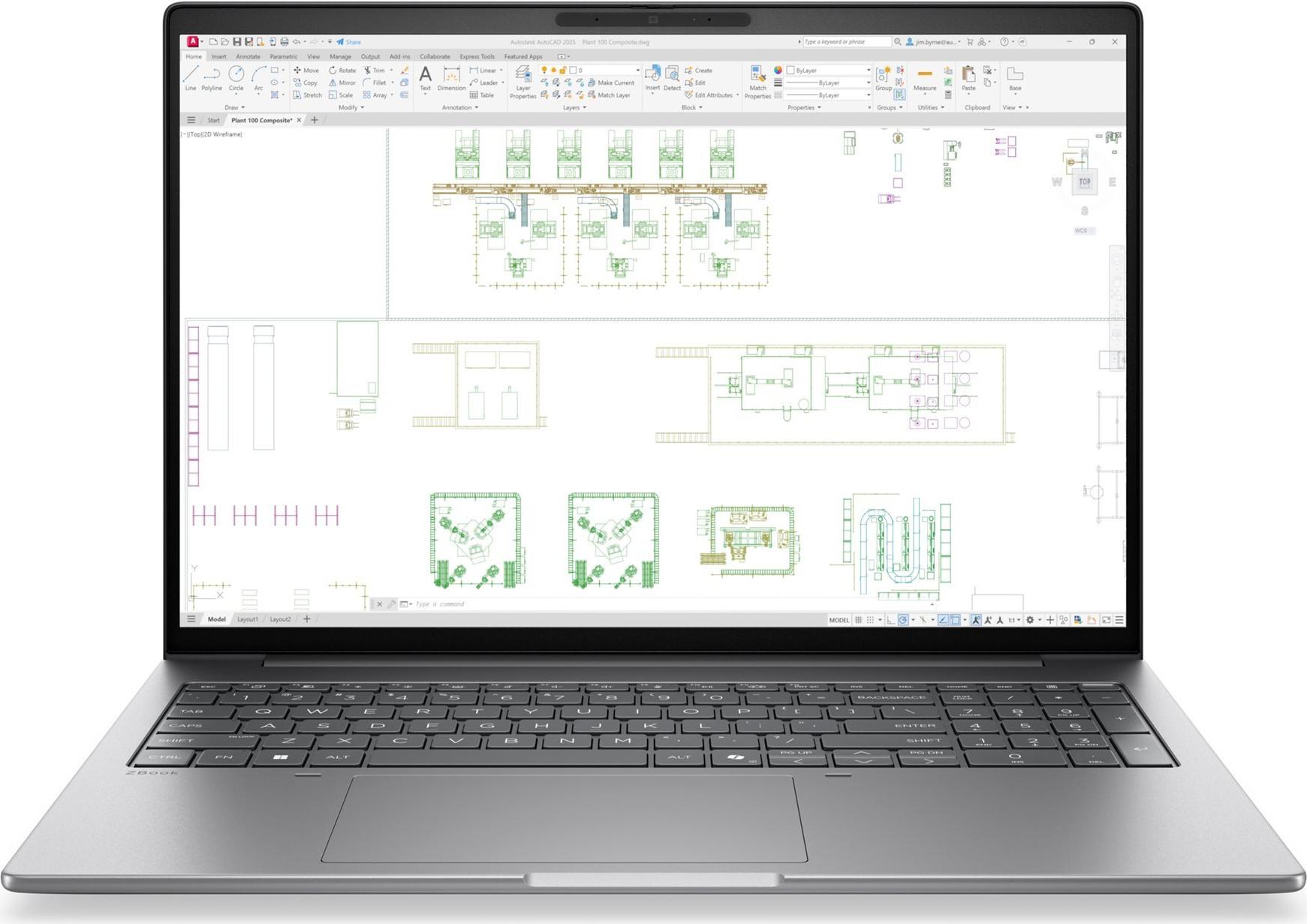
Task: Toggle the layer on/off lightbulb icon
Action: (544, 70)
